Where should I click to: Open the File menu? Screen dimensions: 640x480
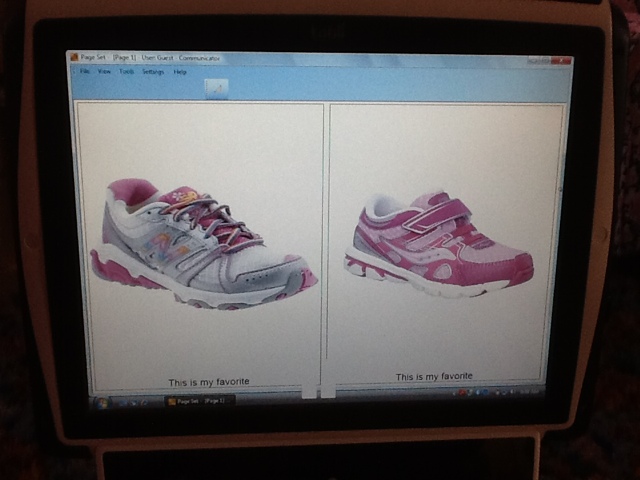click(x=84, y=71)
